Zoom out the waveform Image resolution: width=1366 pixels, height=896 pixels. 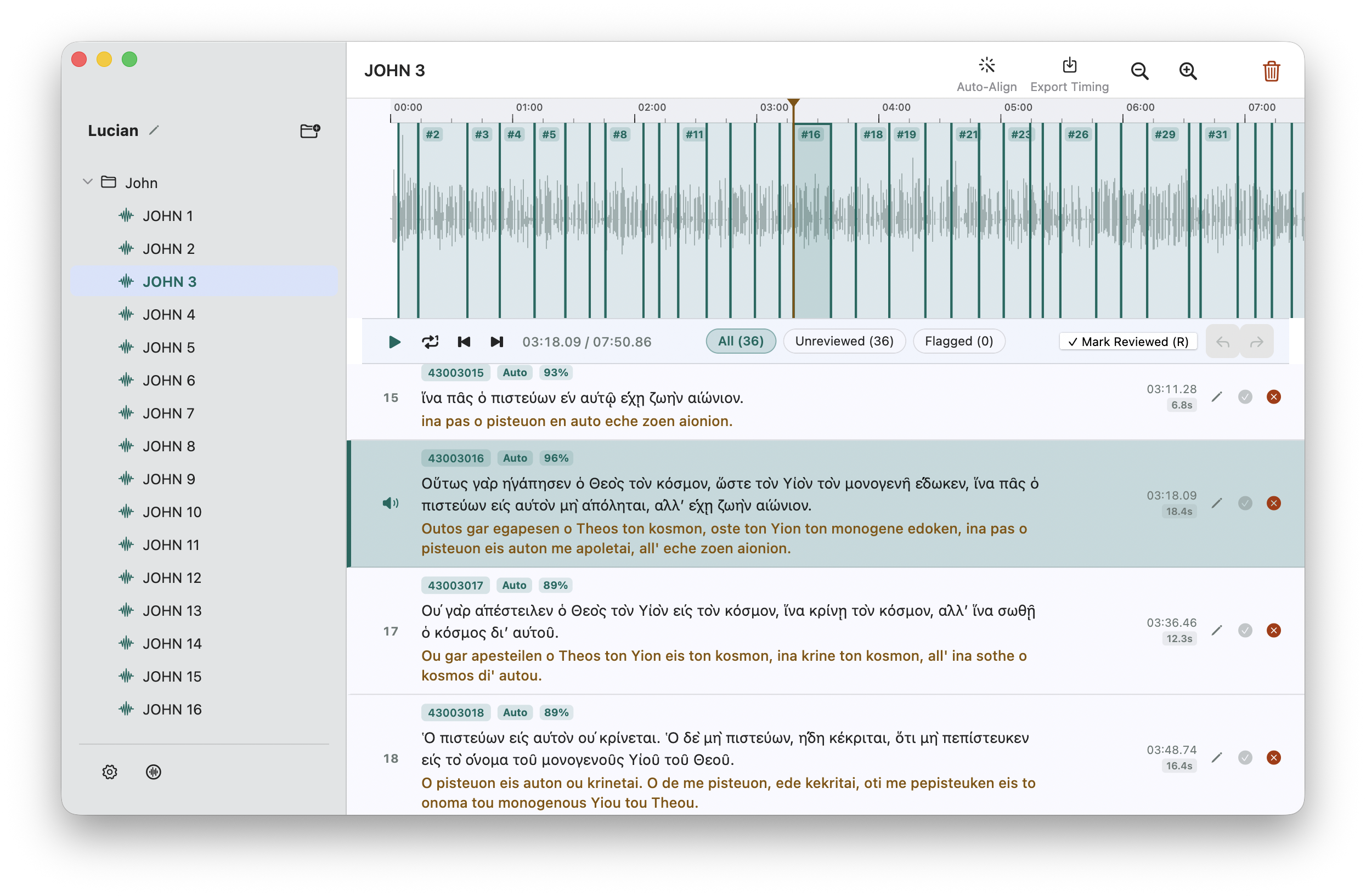[x=1139, y=71]
